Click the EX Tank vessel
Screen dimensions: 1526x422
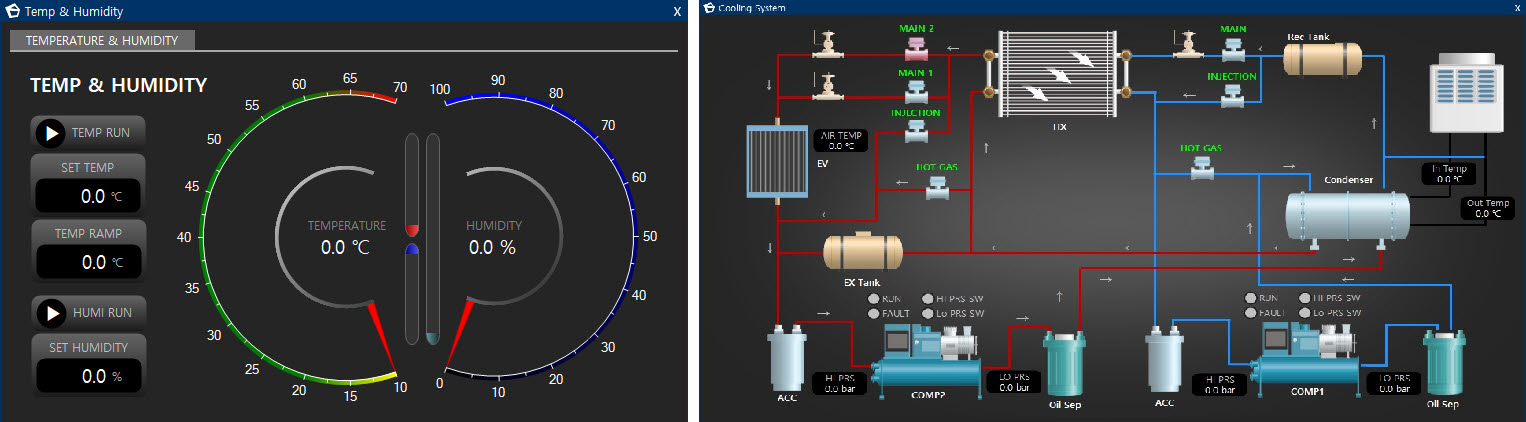point(862,252)
